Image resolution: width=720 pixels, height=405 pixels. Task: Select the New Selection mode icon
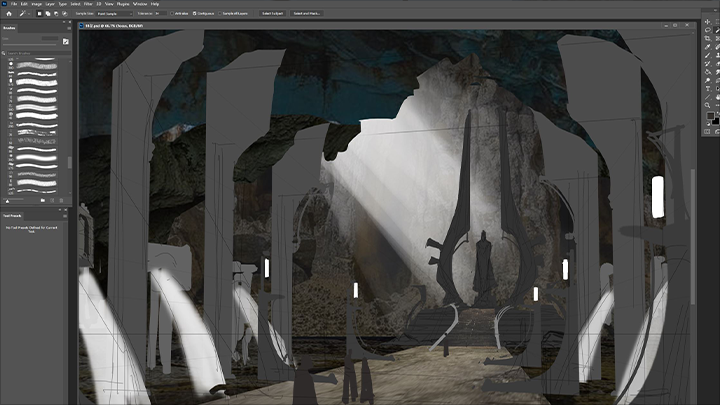[39, 14]
